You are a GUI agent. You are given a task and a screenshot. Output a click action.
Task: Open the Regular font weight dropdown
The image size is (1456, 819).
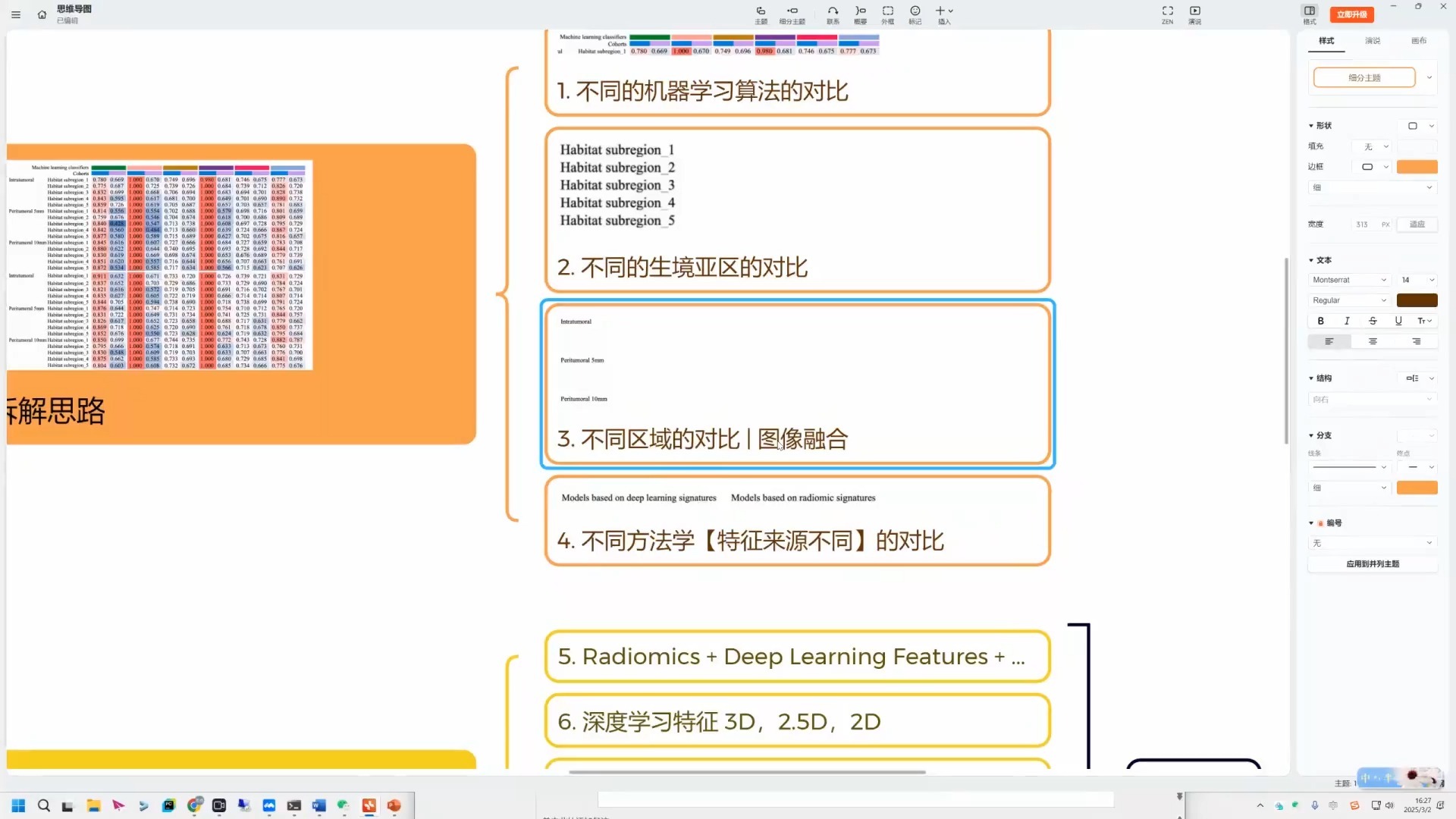[x=1350, y=300]
